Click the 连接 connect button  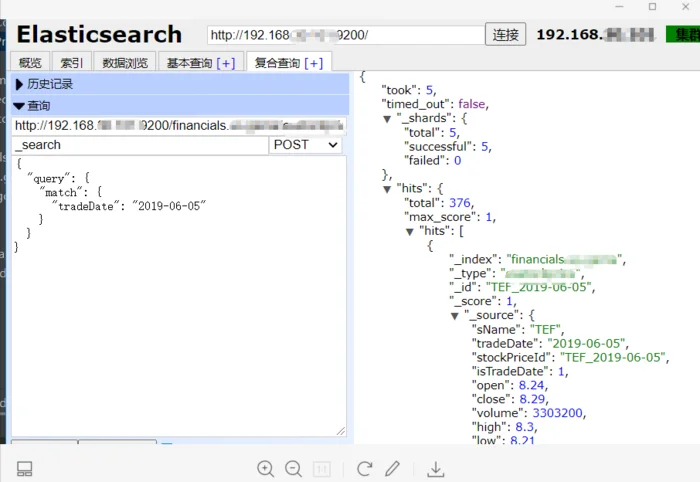(505, 34)
